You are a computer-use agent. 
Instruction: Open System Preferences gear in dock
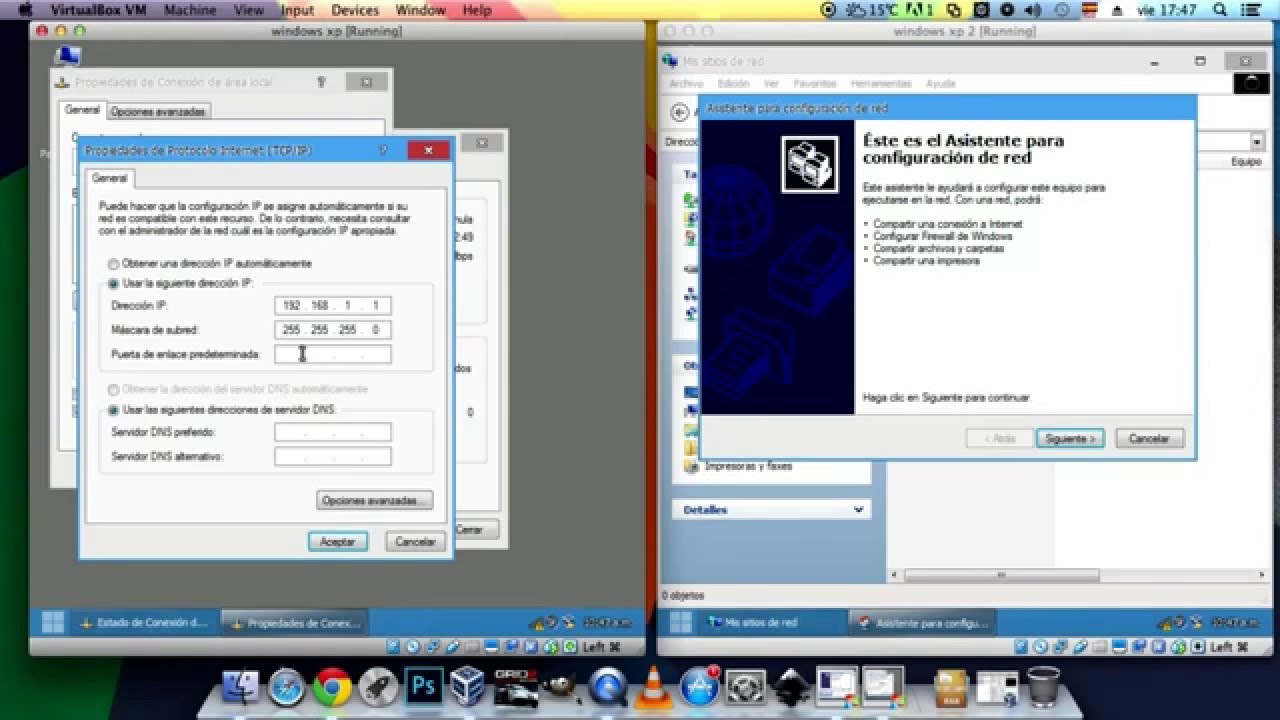(x=745, y=687)
